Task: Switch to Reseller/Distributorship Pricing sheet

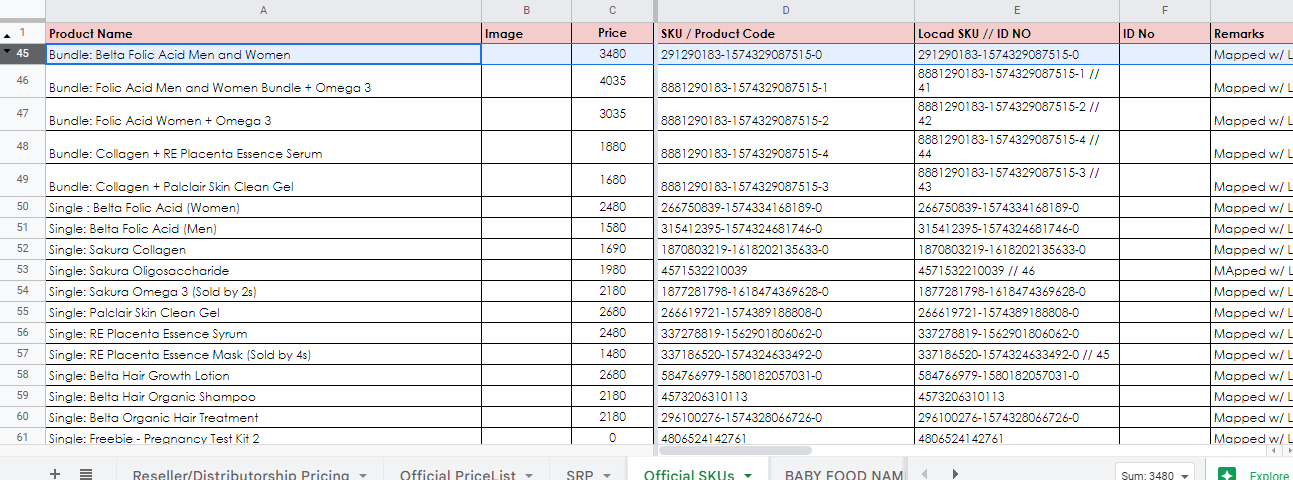Action: [241, 475]
